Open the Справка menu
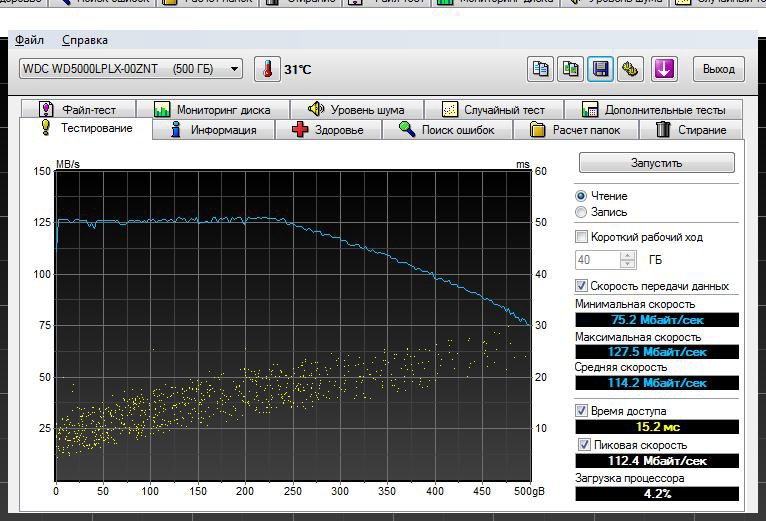This screenshot has width=766, height=521. 85,40
